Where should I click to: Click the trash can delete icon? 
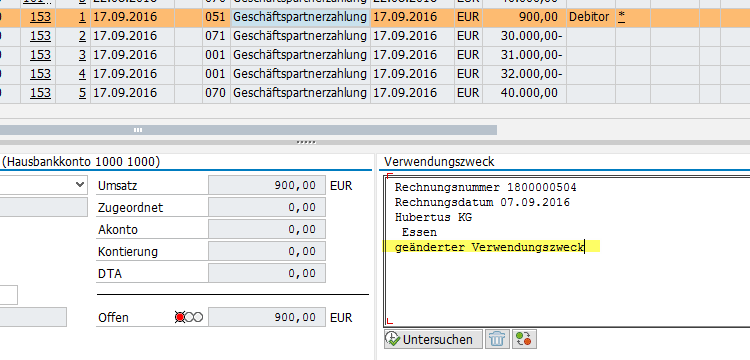coord(497,339)
